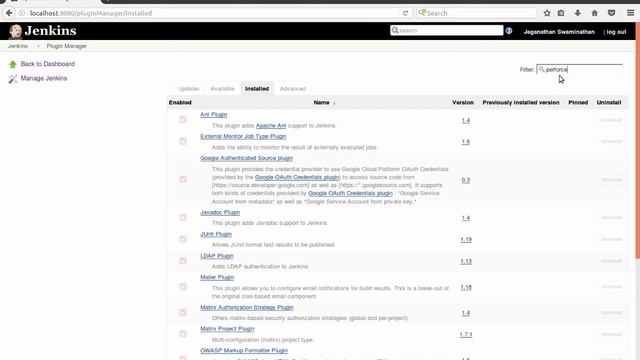Click Jenkins breadcrumb link

pos(18,46)
